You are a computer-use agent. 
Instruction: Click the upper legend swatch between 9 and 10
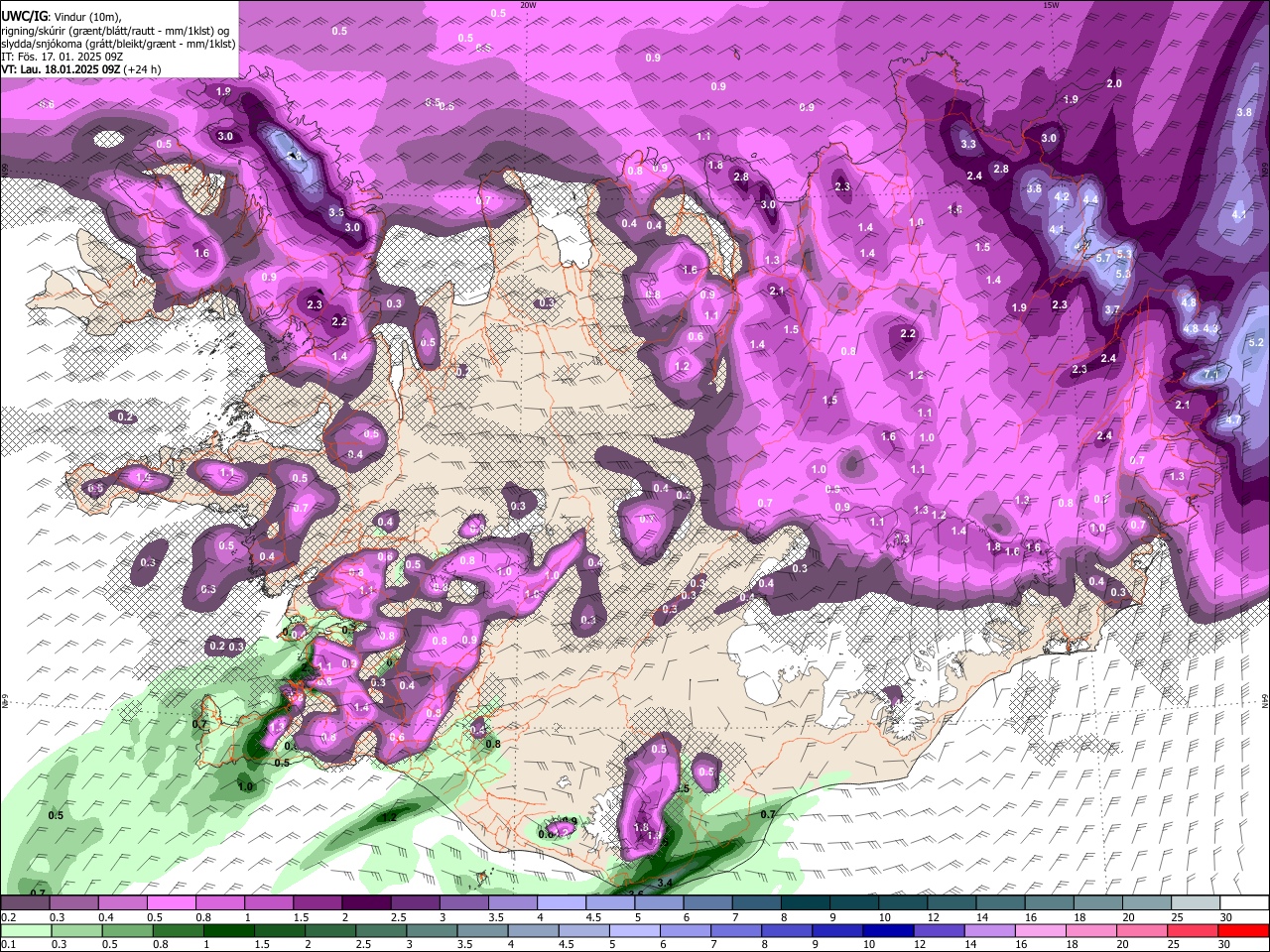[x=854, y=903]
